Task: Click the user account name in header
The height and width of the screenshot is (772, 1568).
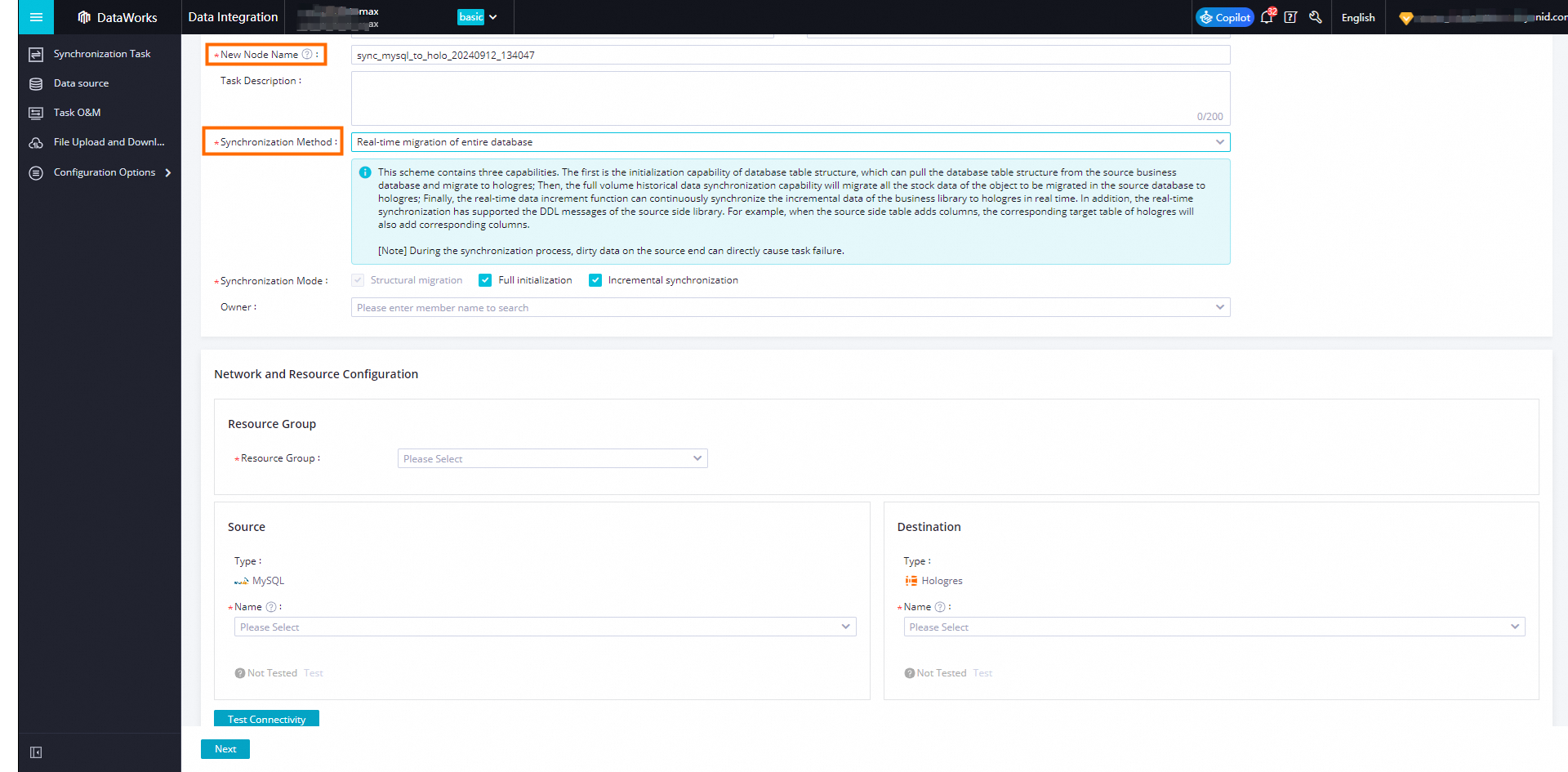Action: [x=1491, y=17]
